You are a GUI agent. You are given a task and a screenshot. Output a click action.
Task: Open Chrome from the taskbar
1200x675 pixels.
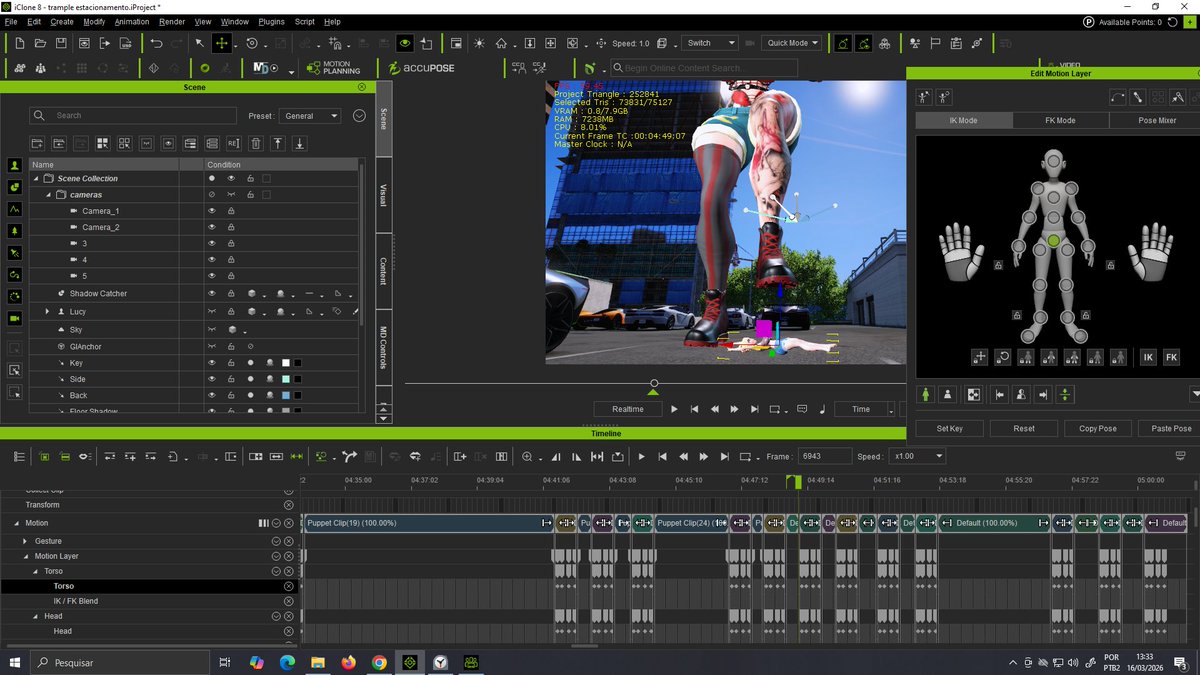point(379,662)
